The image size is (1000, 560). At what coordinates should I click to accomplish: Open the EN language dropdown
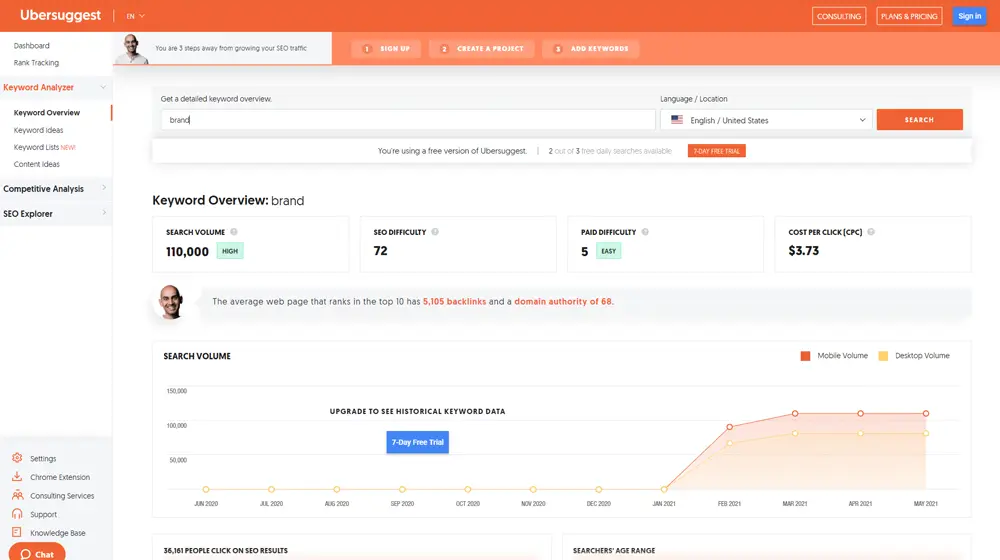tap(135, 16)
